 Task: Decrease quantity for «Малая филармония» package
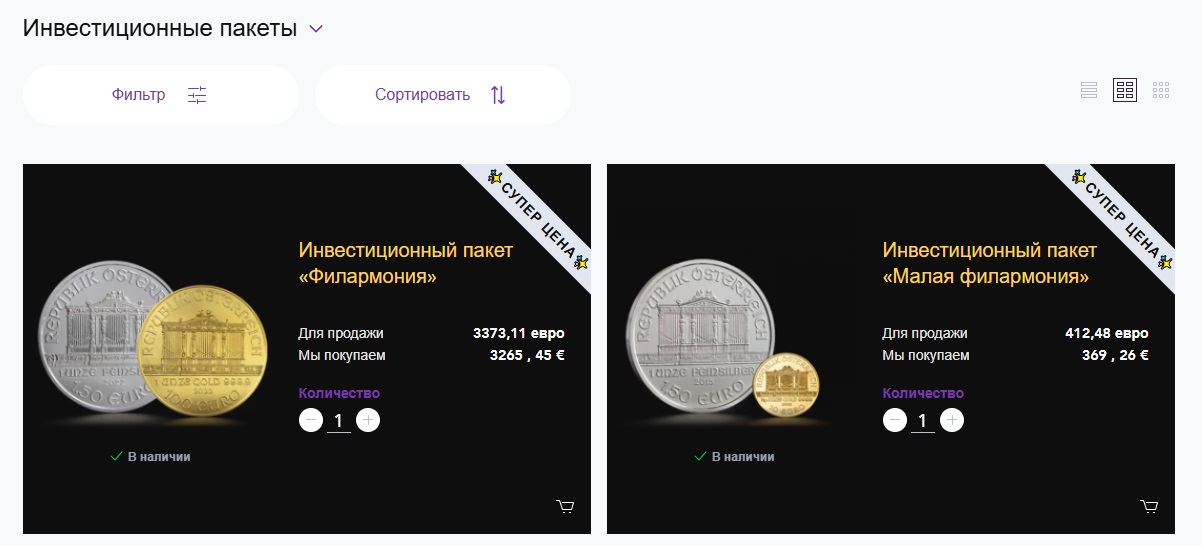tap(895, 421)
